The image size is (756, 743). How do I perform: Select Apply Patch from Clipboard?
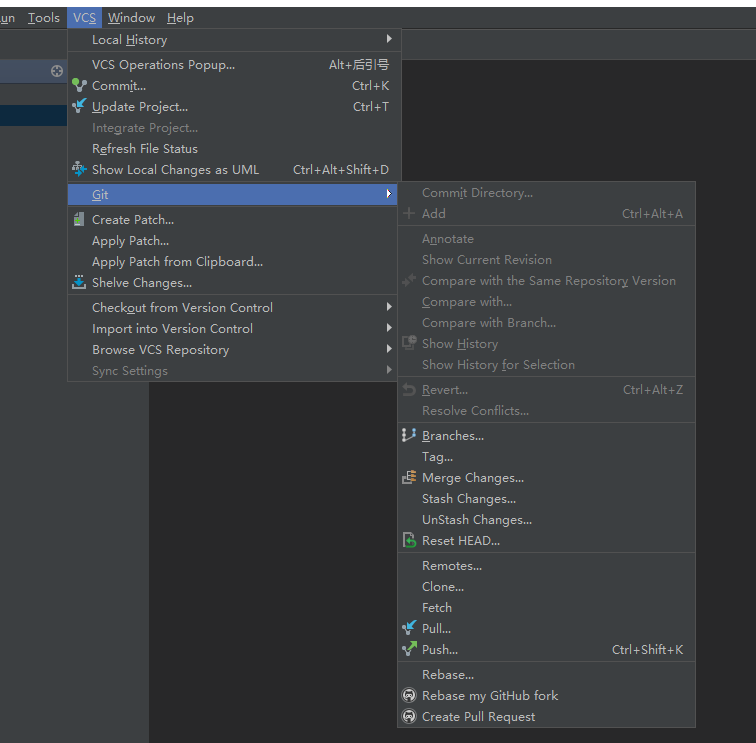click(x=234, y=262)
